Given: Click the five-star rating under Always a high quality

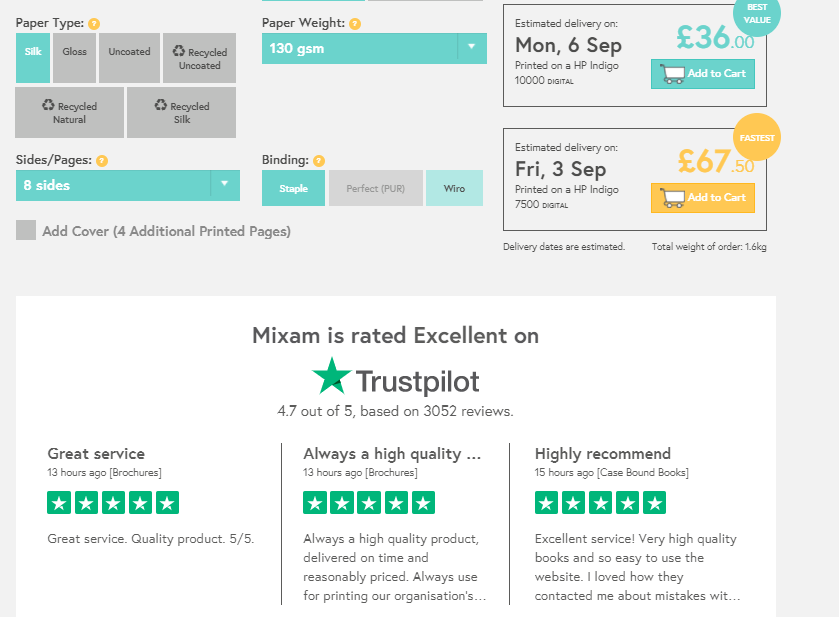Looking at the screenshot, I should coord(369,503).
